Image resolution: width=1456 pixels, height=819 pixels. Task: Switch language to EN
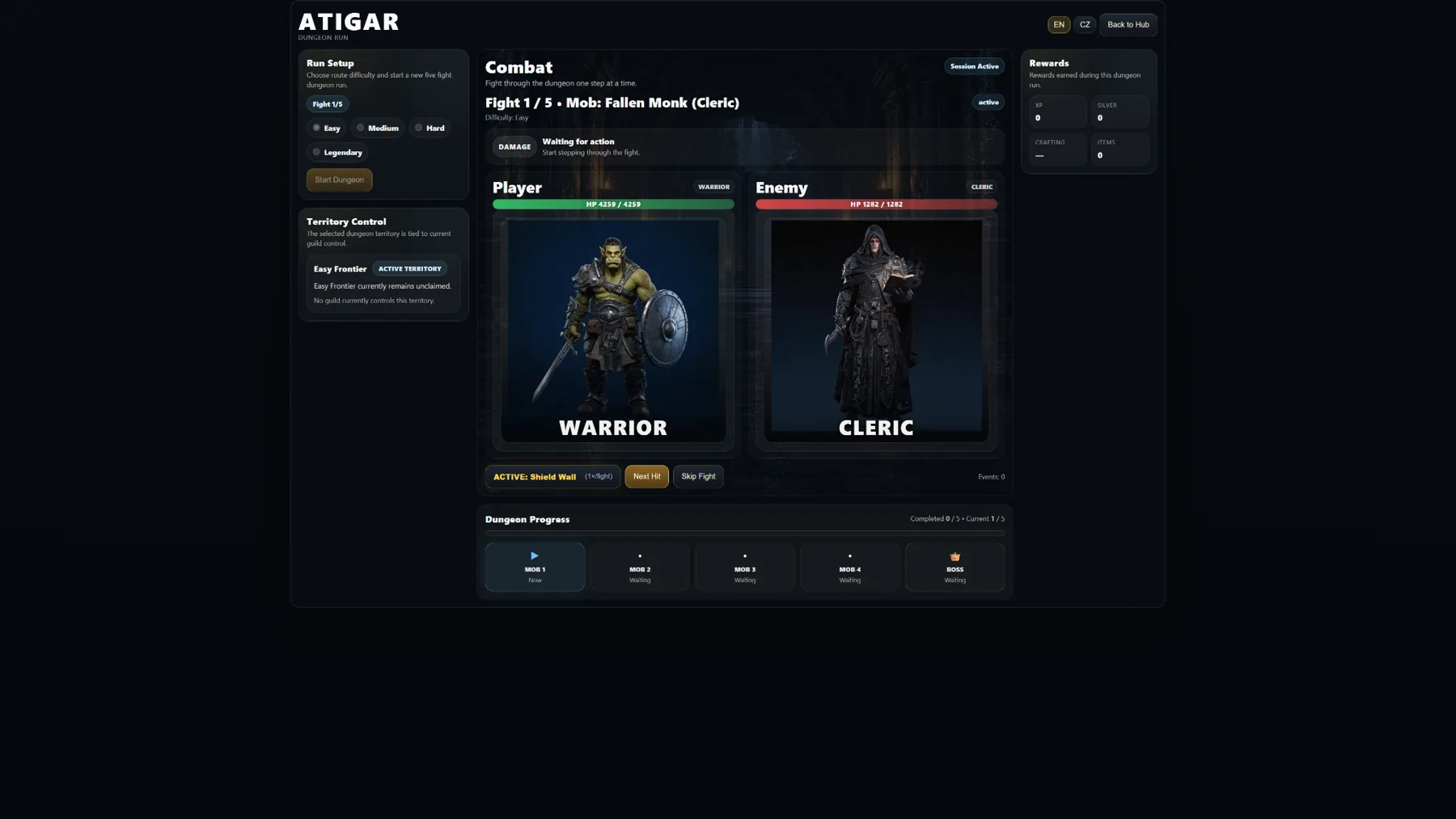coord(1059,25)
